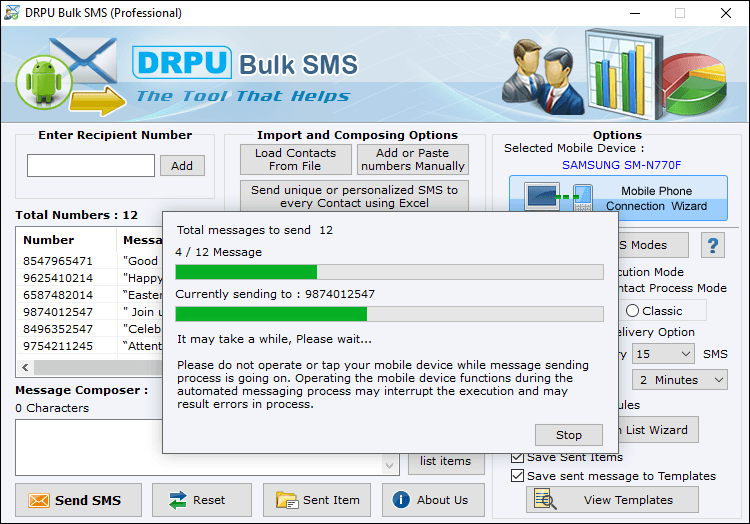Select row with number 9754211245
The height and width of the screenshot is (524, 750).
tap(91, 346)
